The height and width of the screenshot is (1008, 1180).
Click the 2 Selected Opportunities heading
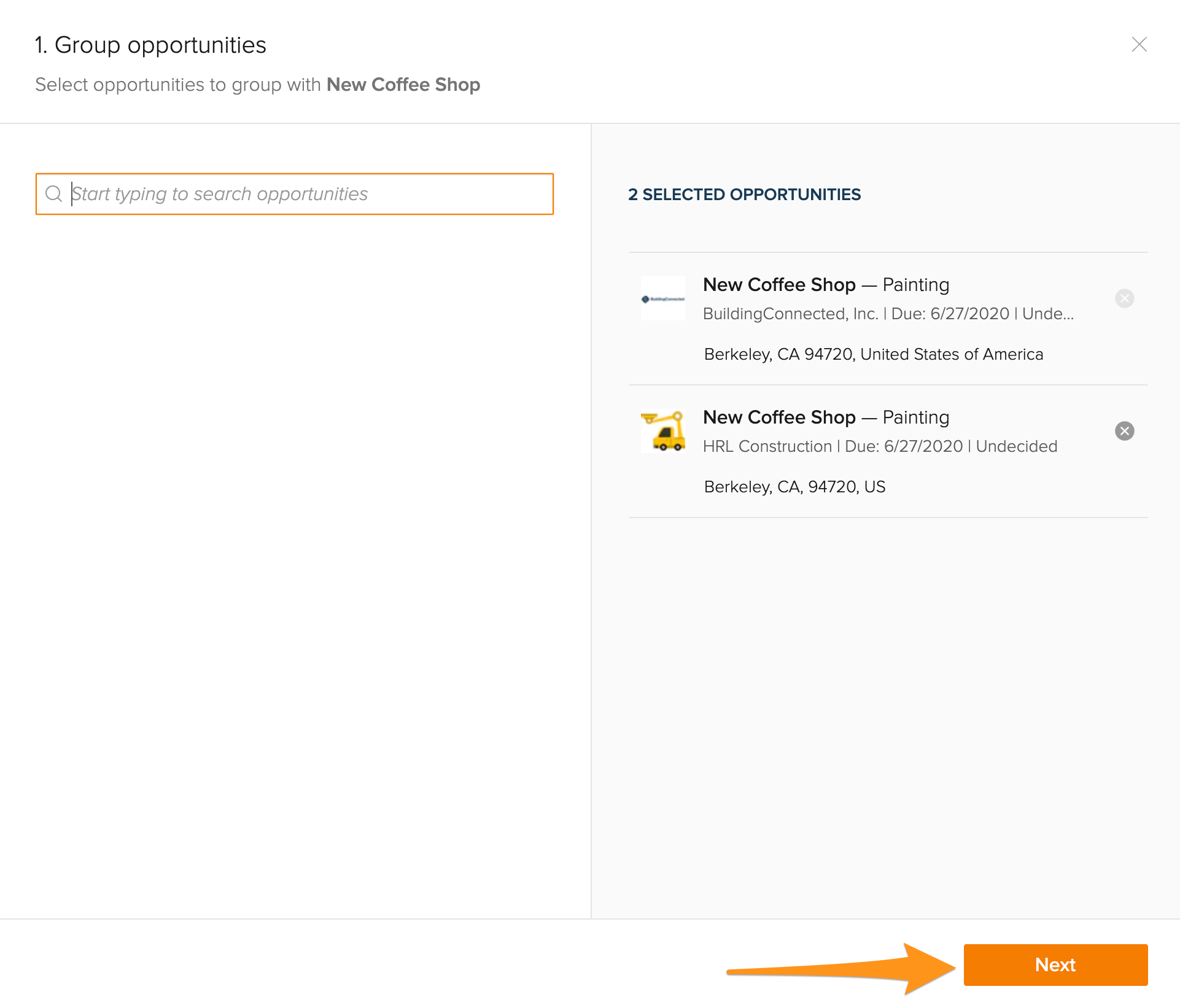[x=745, y=195]
